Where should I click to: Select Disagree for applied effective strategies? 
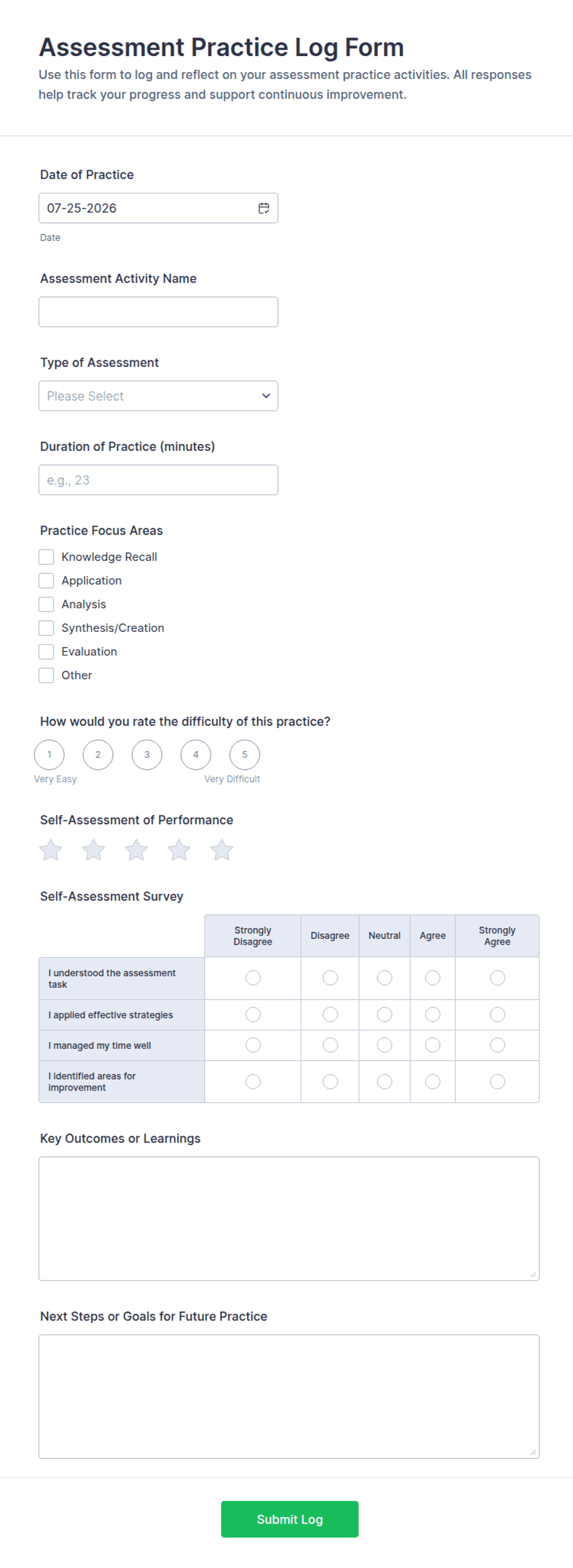(x=330, y=1014)
